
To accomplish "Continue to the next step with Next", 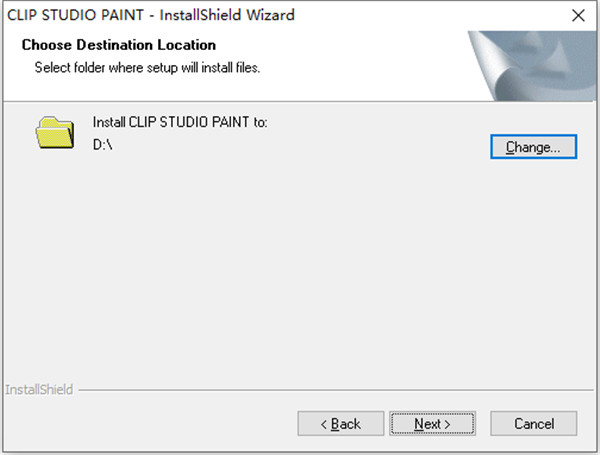I will click(x=432, y=424).
